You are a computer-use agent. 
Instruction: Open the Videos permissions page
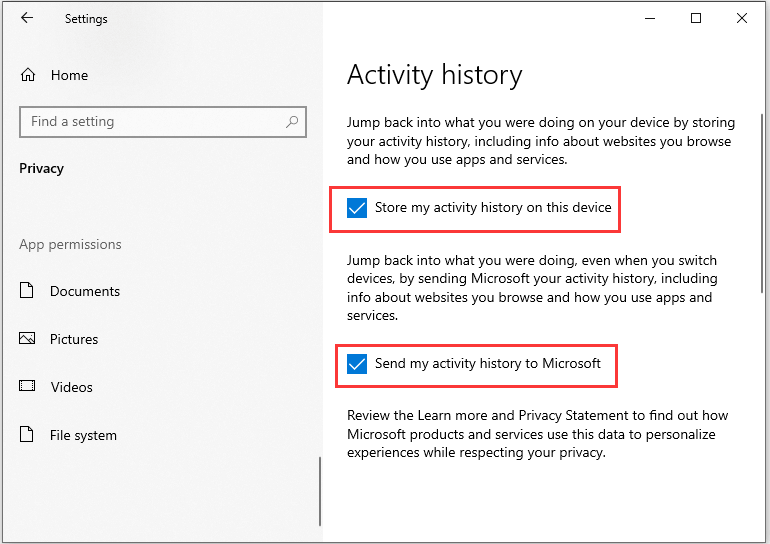(x=72, y=387)
